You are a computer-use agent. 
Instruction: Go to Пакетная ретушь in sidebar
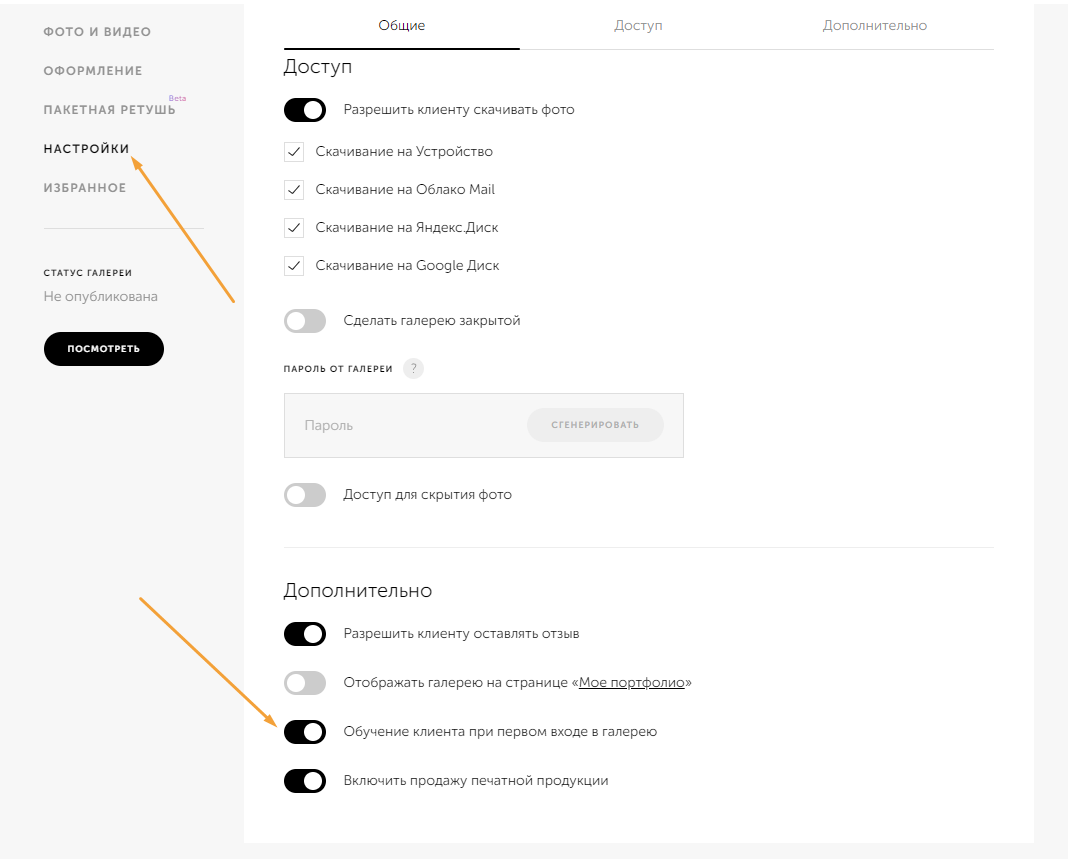[110, 110]
